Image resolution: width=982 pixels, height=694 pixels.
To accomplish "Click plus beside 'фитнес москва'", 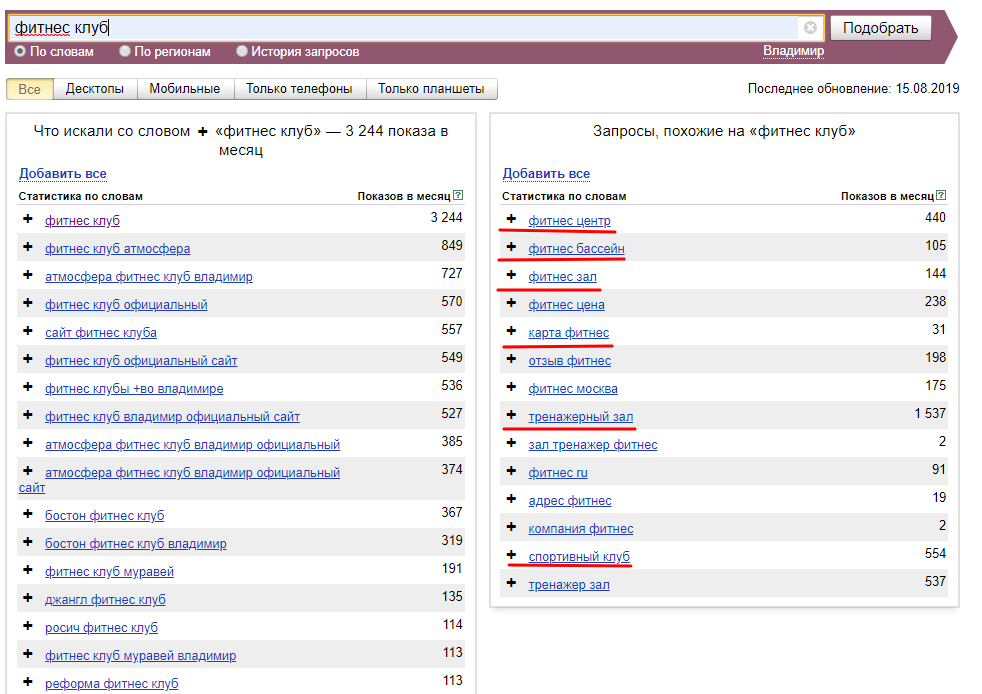I will tap(511, 387).
